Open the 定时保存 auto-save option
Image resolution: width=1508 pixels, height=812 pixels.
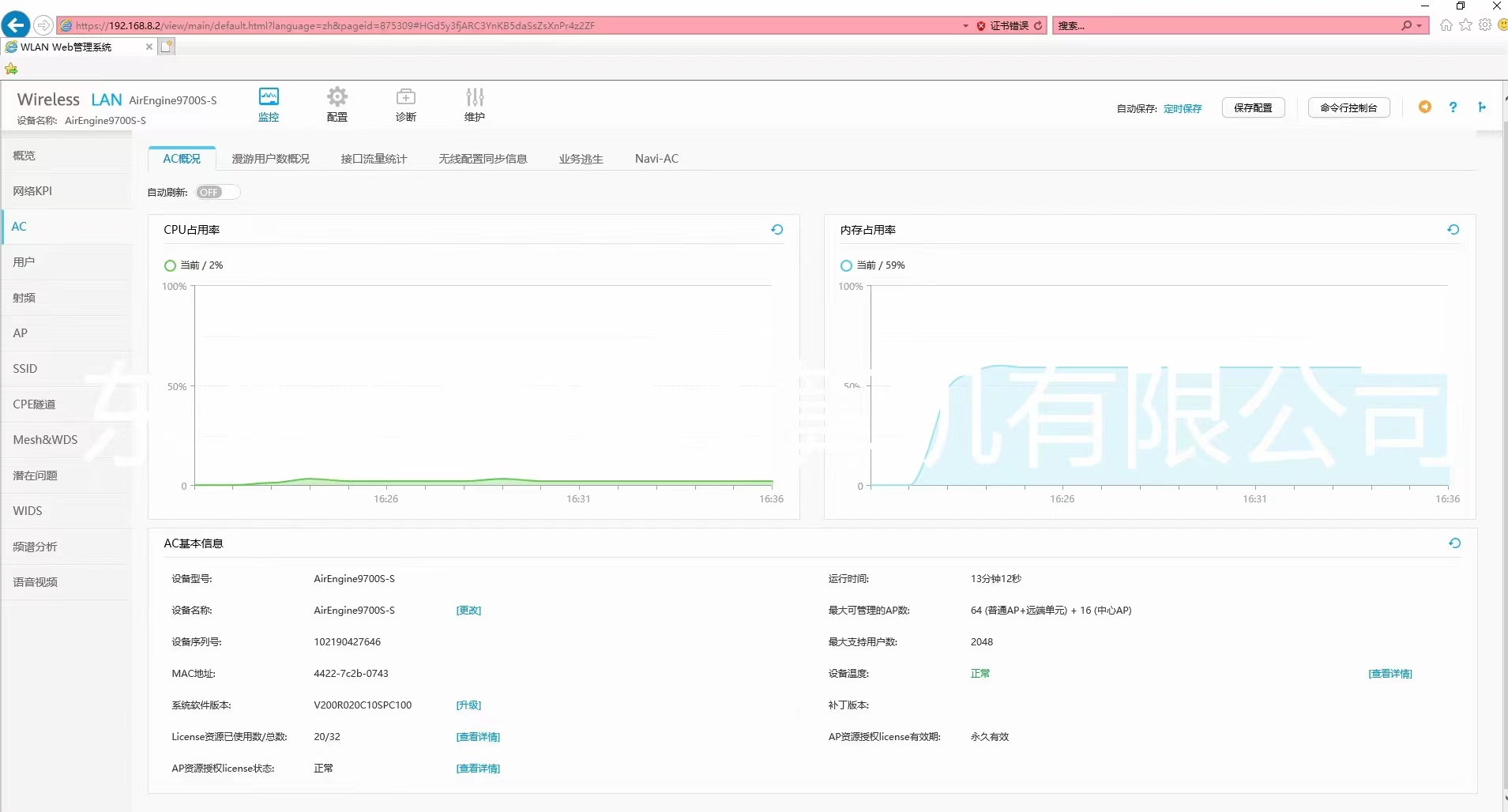click(1182, 109)
